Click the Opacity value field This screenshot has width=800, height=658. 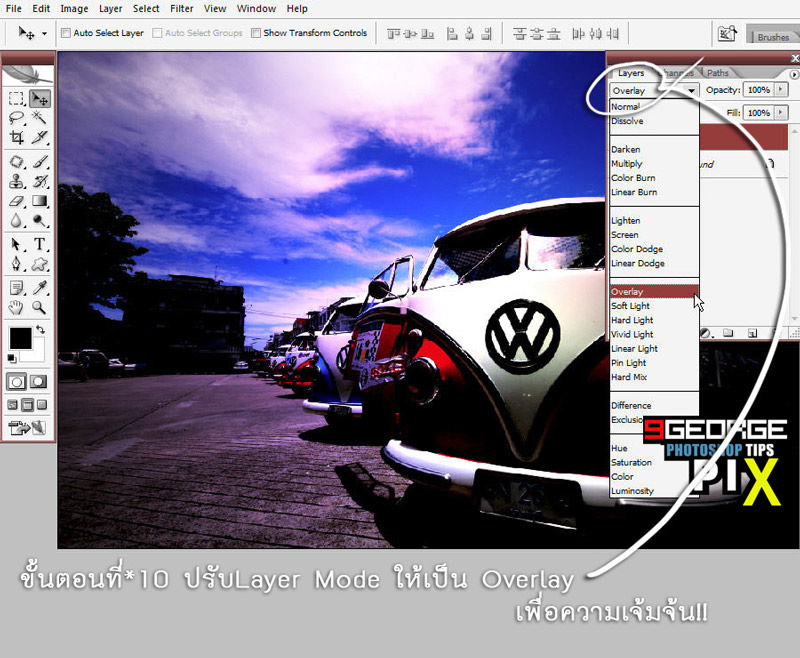pyautogui.click(x=759, y=90)
